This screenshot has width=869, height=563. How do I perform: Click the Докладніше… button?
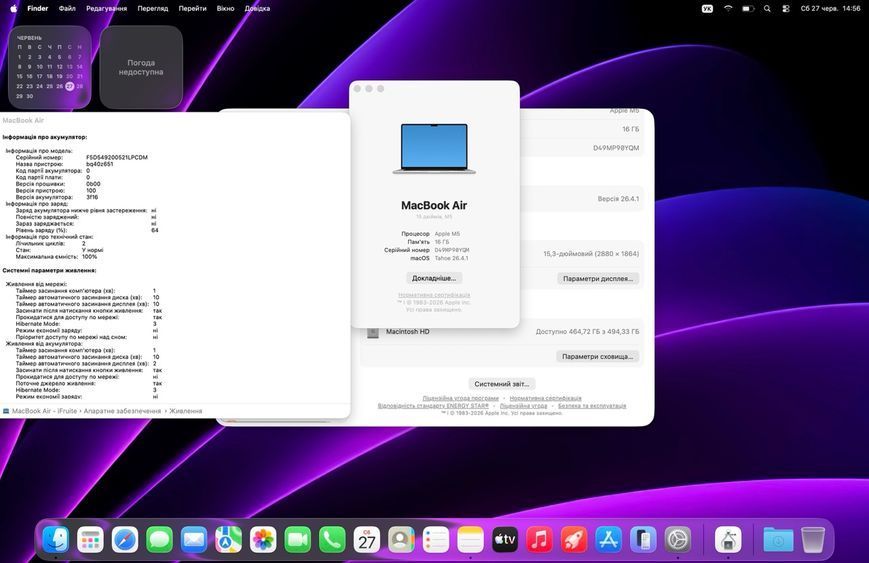click(434, 278)
